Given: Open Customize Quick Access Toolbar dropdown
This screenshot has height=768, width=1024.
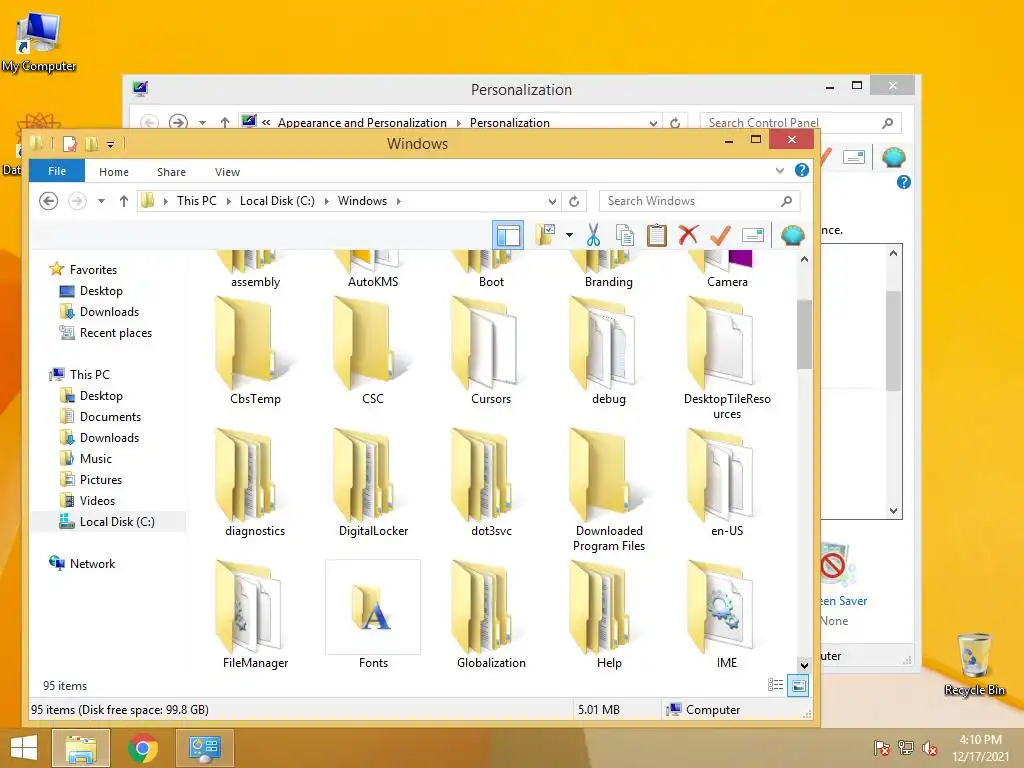Looking at the screenshot, I should click(110, 144).
